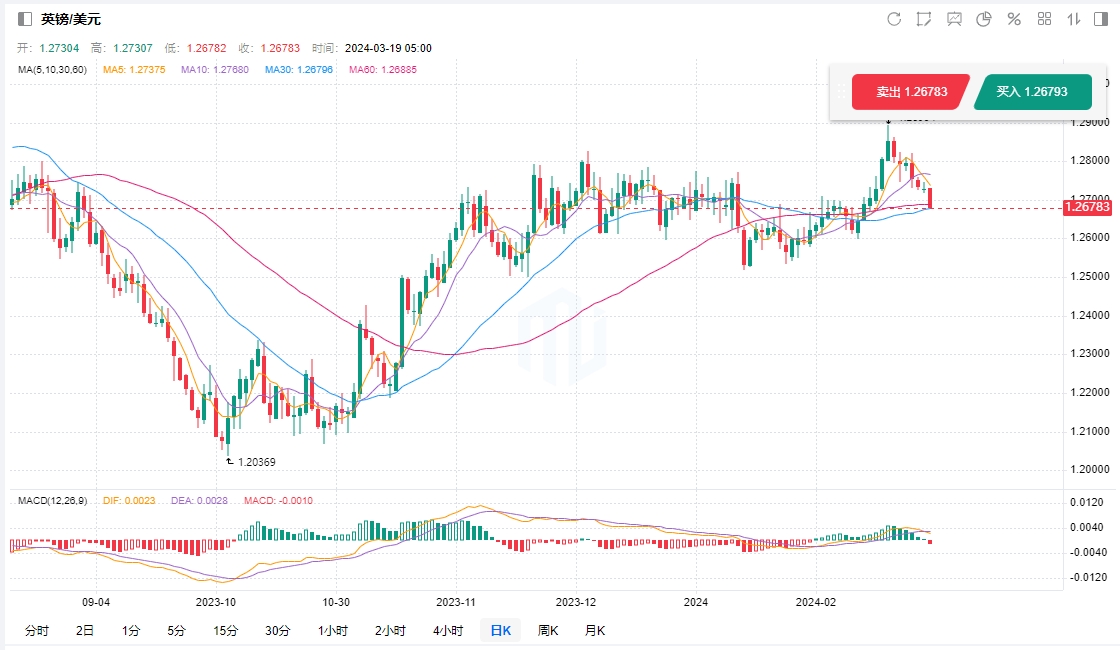Switch to the 分时 timeframe tab
1120x650 pixels.
[x=36, y=631]
